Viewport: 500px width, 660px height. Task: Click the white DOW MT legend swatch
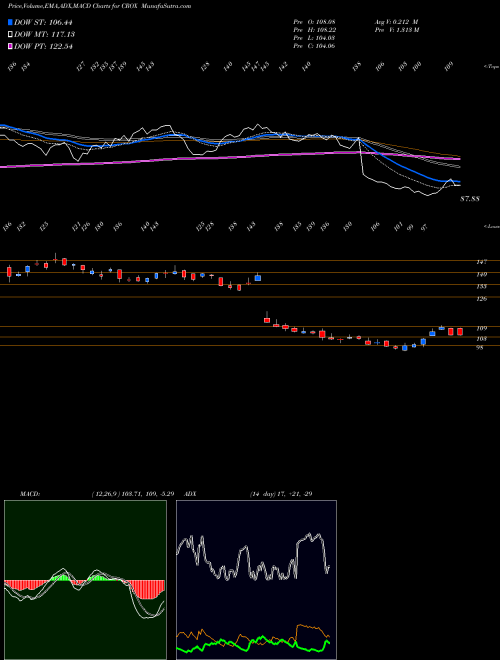point(10,34)
